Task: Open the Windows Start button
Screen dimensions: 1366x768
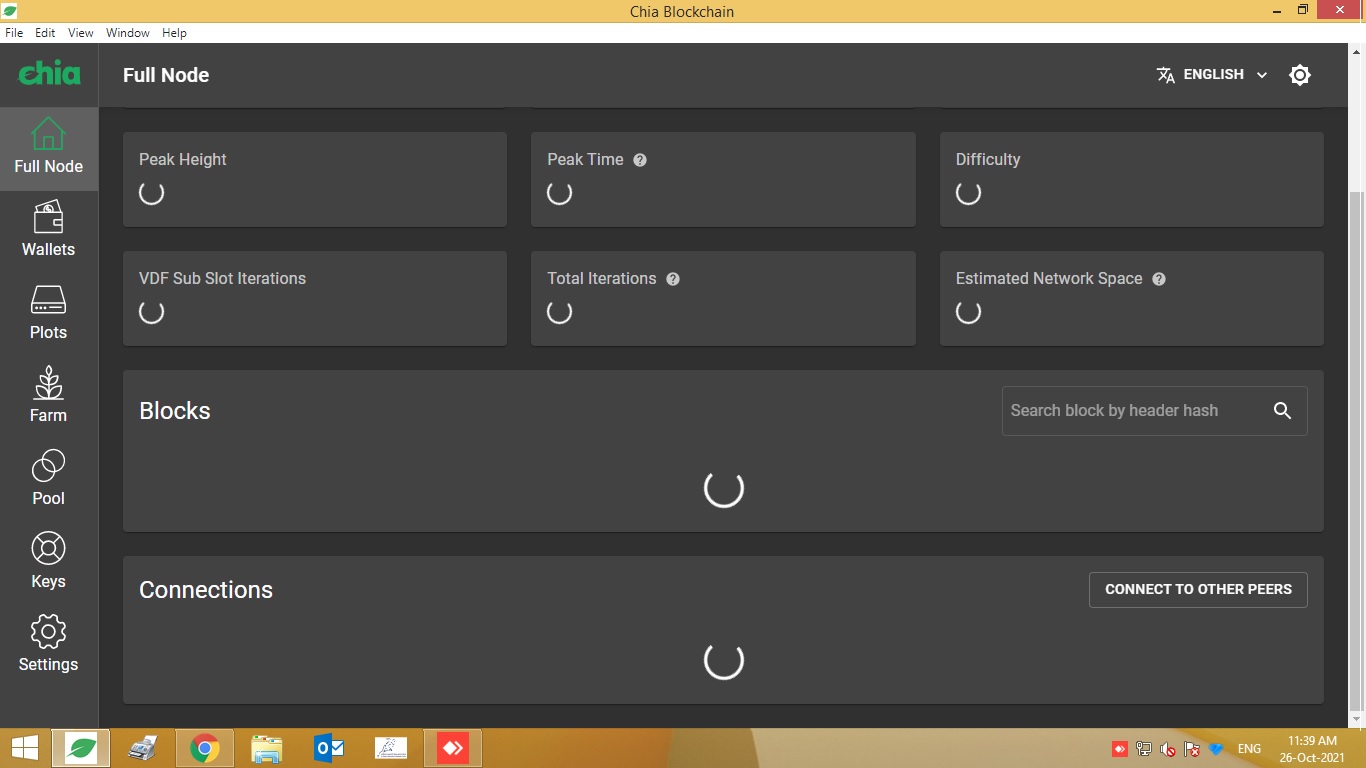Action: coord(24,748)
